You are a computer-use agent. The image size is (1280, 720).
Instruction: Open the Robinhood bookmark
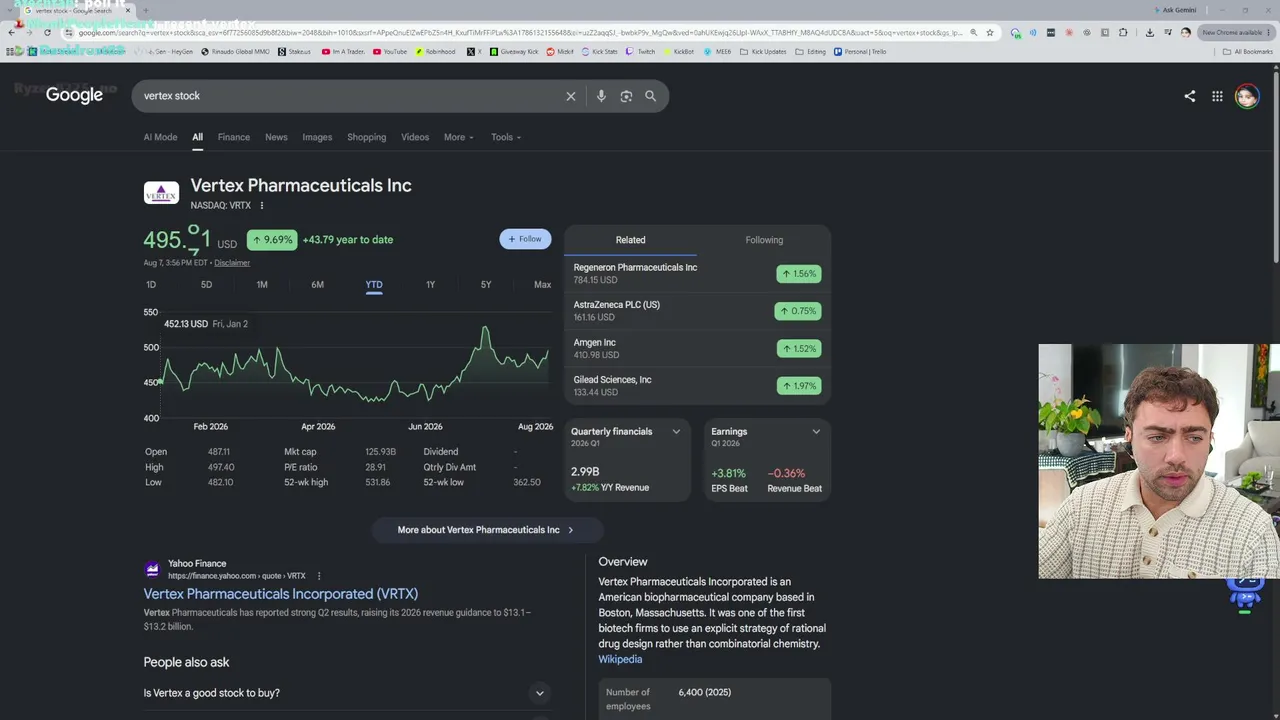click(x=435, y=51)
